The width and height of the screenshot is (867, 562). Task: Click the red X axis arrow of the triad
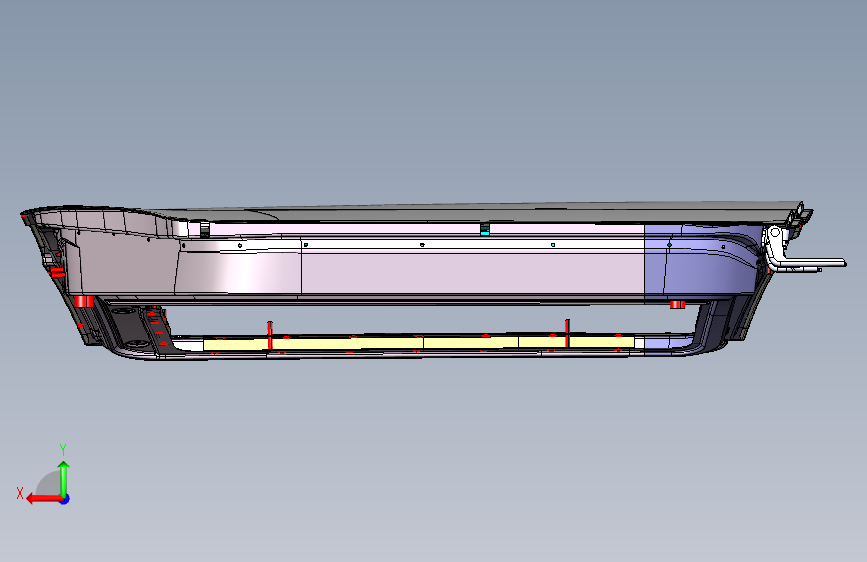(43, 499)
